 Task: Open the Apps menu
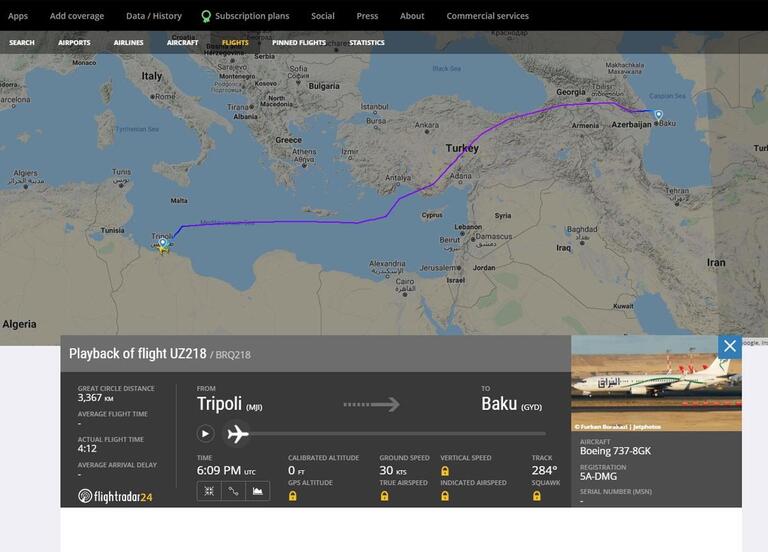click(18, 16)
